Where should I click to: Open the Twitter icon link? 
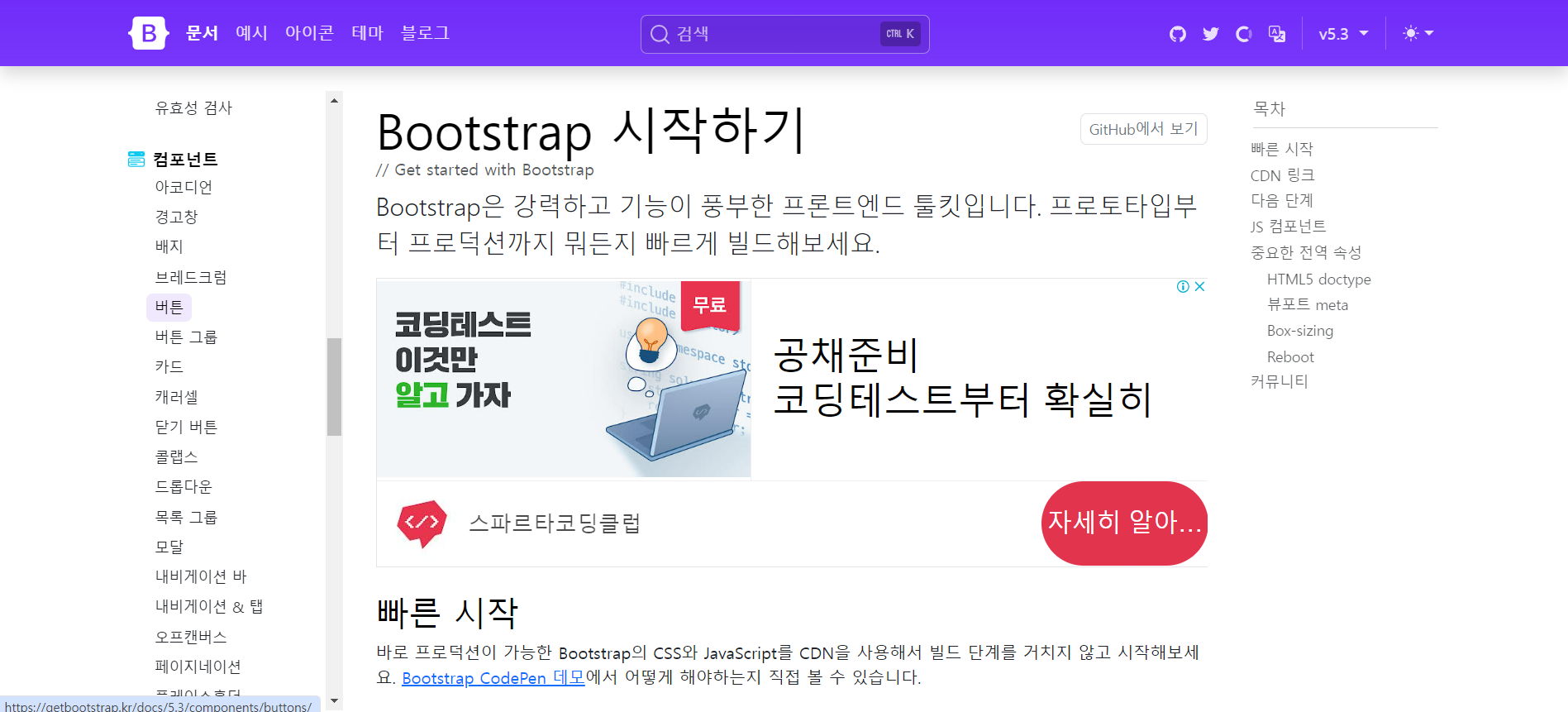(x=1211, y=34)
